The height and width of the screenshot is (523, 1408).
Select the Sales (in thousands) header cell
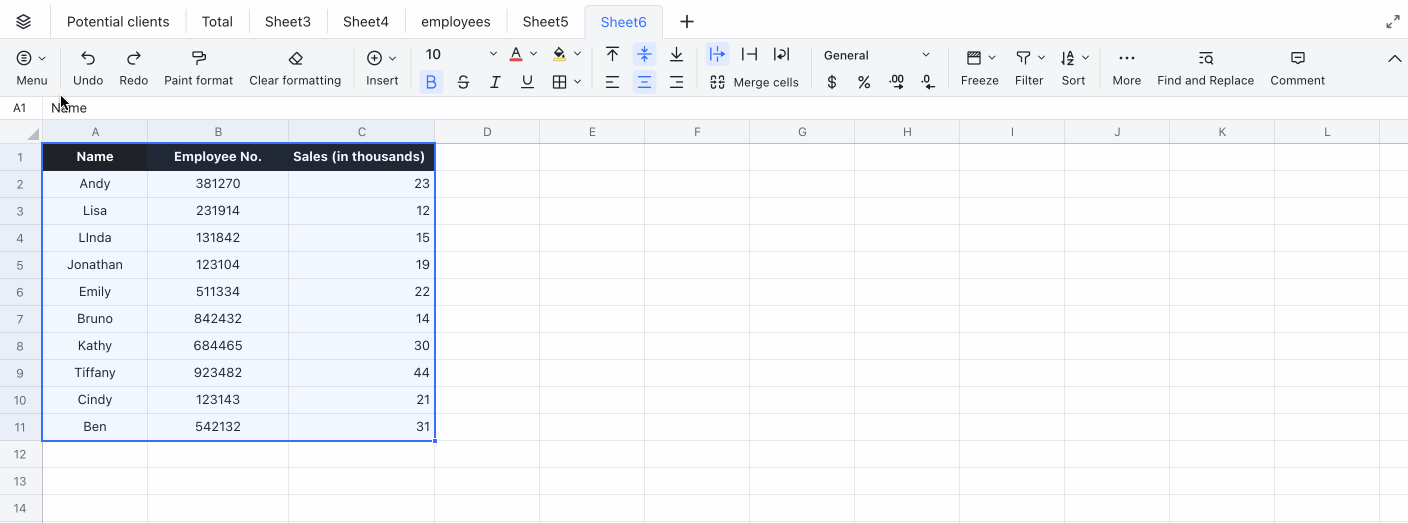coord(361,157)
